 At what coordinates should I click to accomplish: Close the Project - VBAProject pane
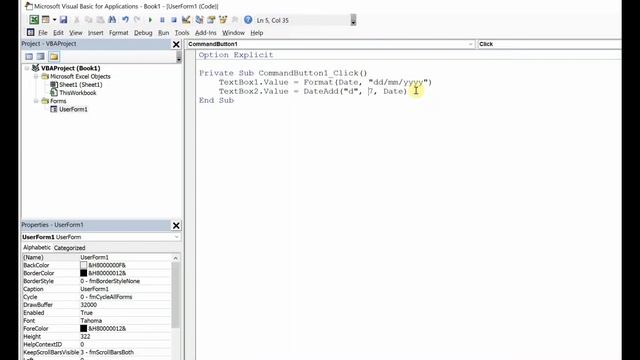pos(176,44)
